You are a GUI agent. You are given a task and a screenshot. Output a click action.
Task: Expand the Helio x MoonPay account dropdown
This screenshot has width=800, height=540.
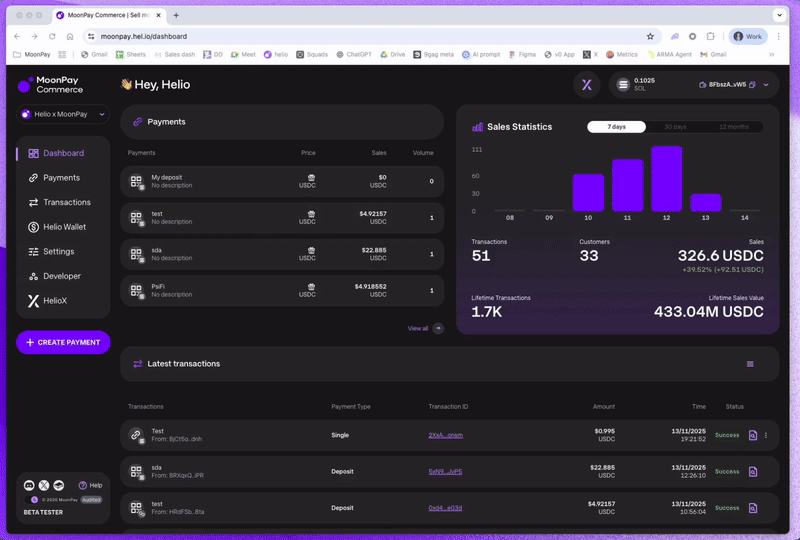point(63,114)
